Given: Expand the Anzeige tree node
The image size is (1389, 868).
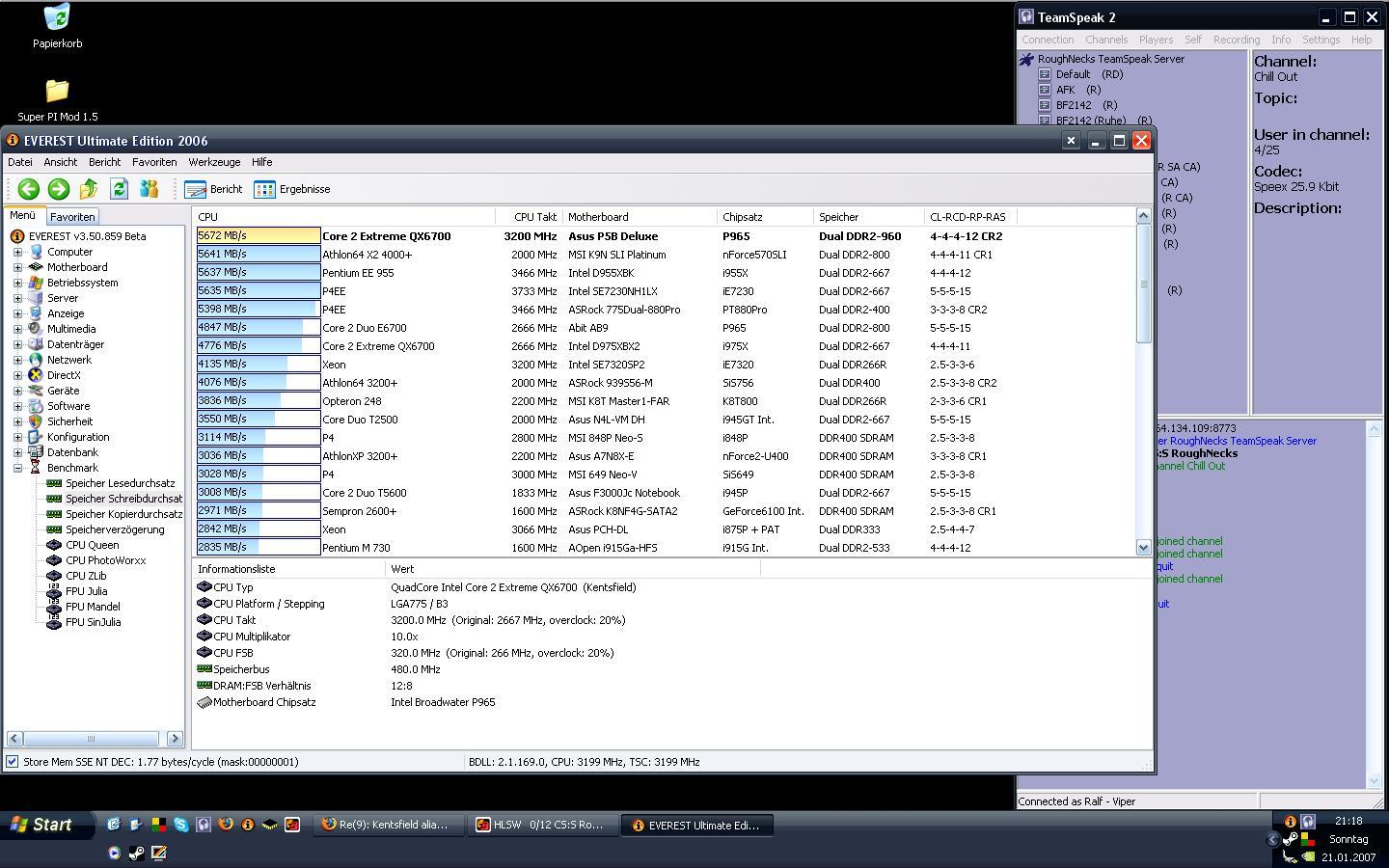Looking at the screenshot, I should click(17, 313).
